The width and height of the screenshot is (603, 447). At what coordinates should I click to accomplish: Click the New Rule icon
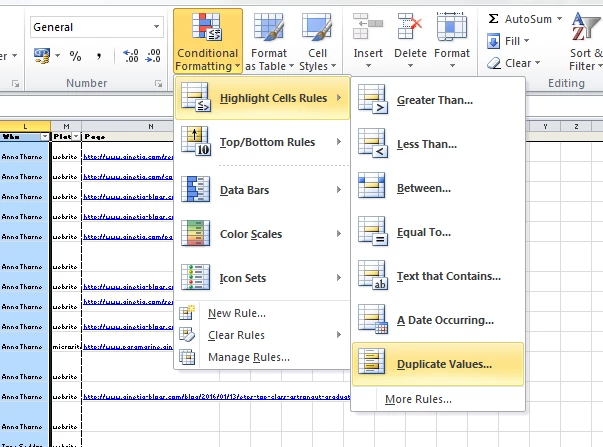coord(187,313)
